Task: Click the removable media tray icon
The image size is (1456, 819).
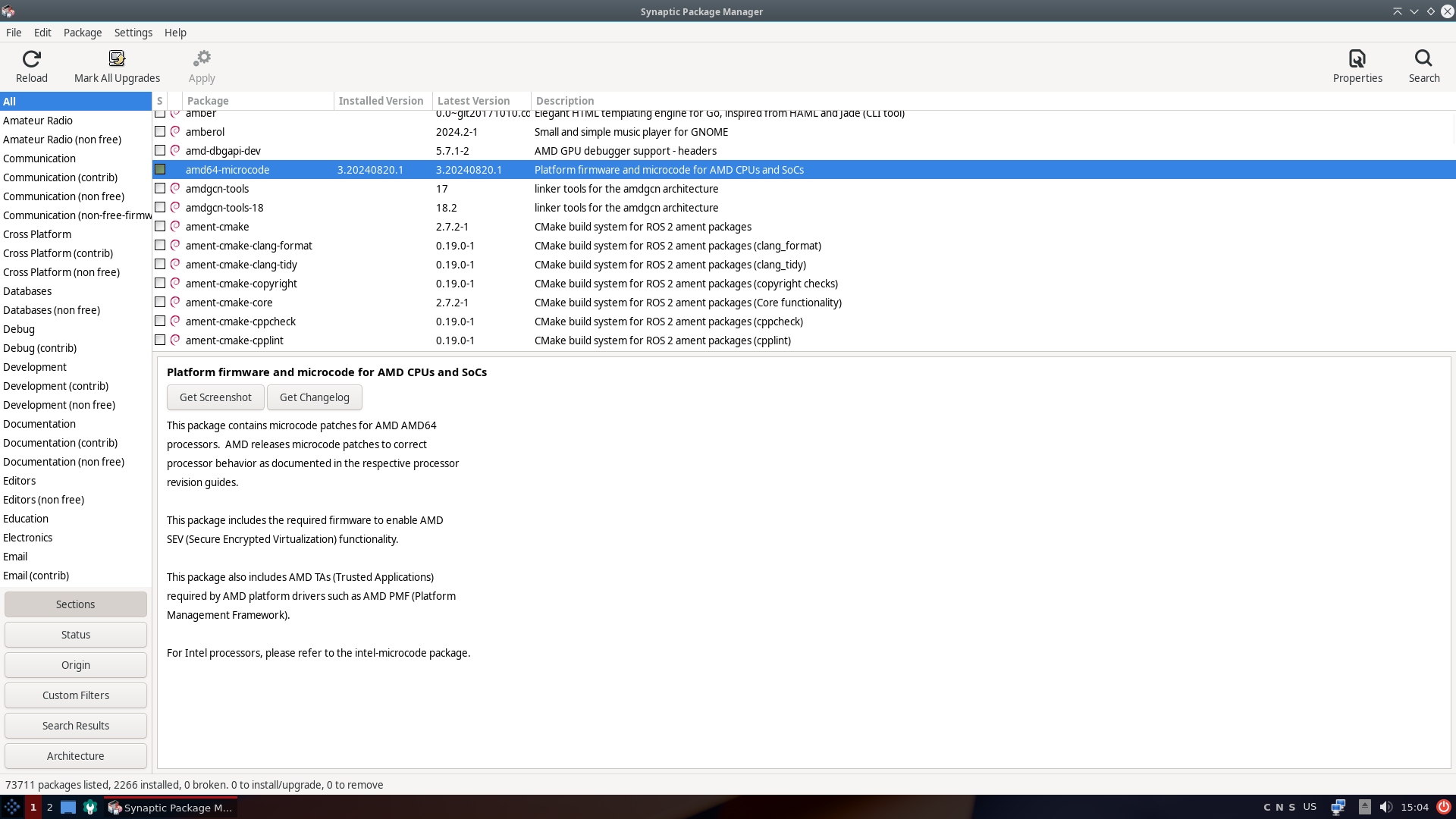Action: 1365,807
